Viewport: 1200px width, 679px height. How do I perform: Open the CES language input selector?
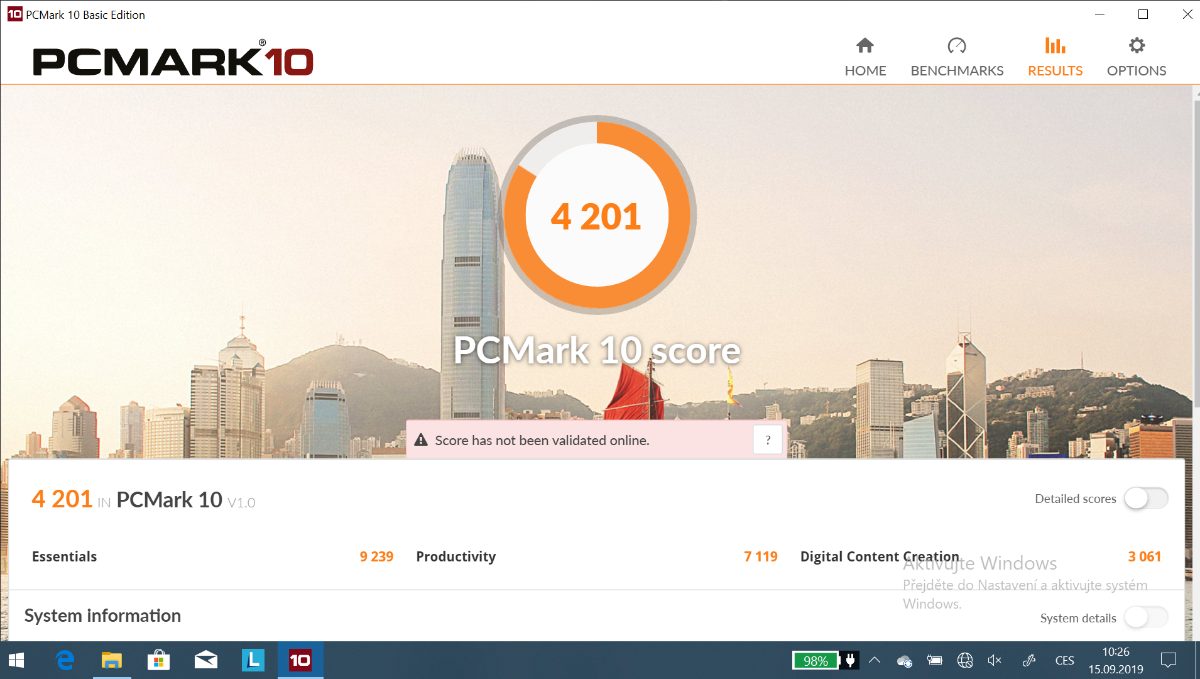[x=1065, y=660]
